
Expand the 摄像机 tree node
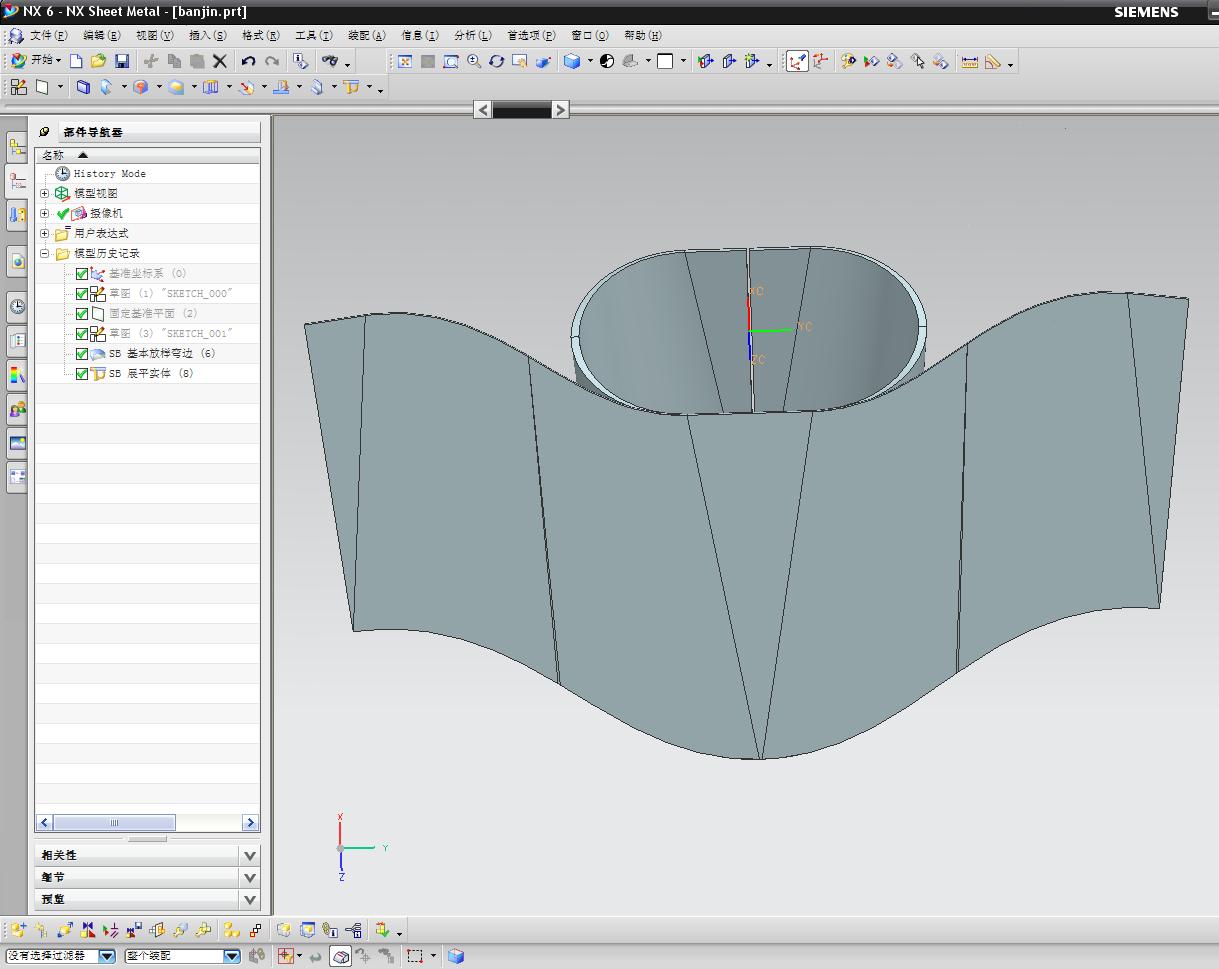click(44, 213)
